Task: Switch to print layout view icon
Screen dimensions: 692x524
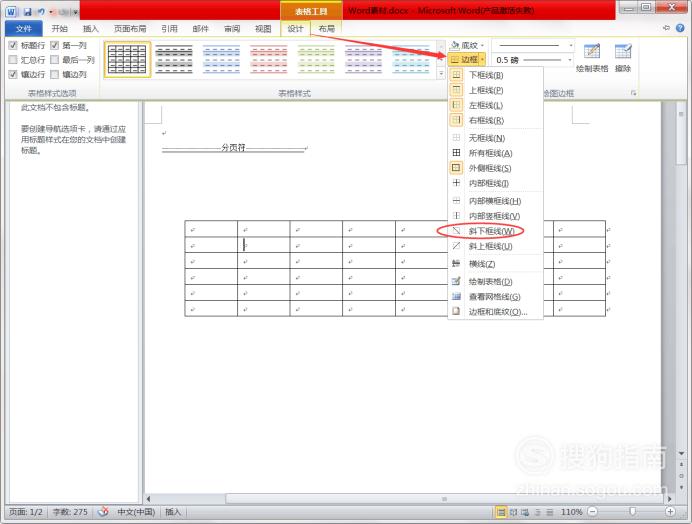Action: coord(501,512)
